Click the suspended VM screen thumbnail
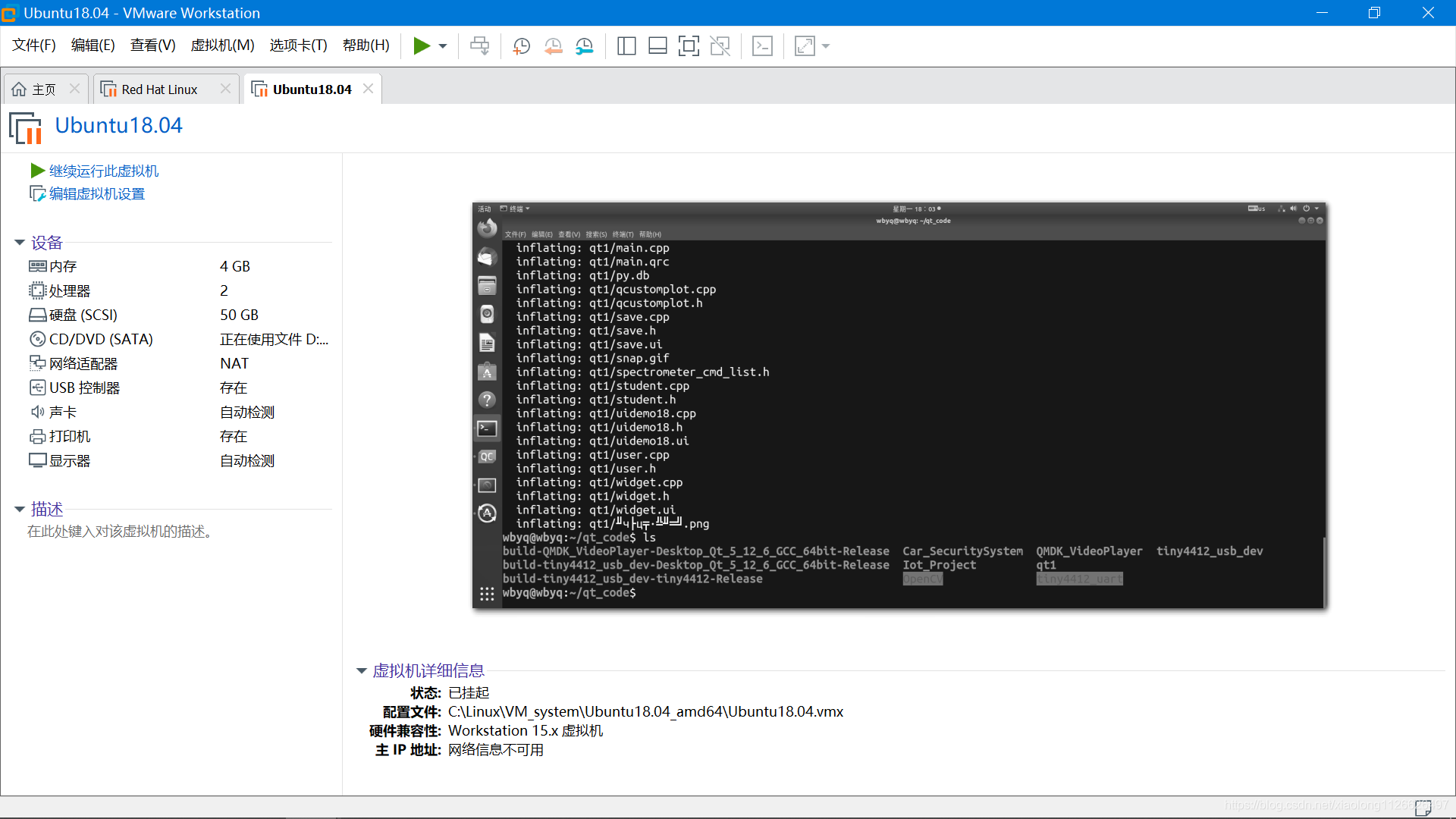This screenshot has height=819, width=1456. coord(899,406)
